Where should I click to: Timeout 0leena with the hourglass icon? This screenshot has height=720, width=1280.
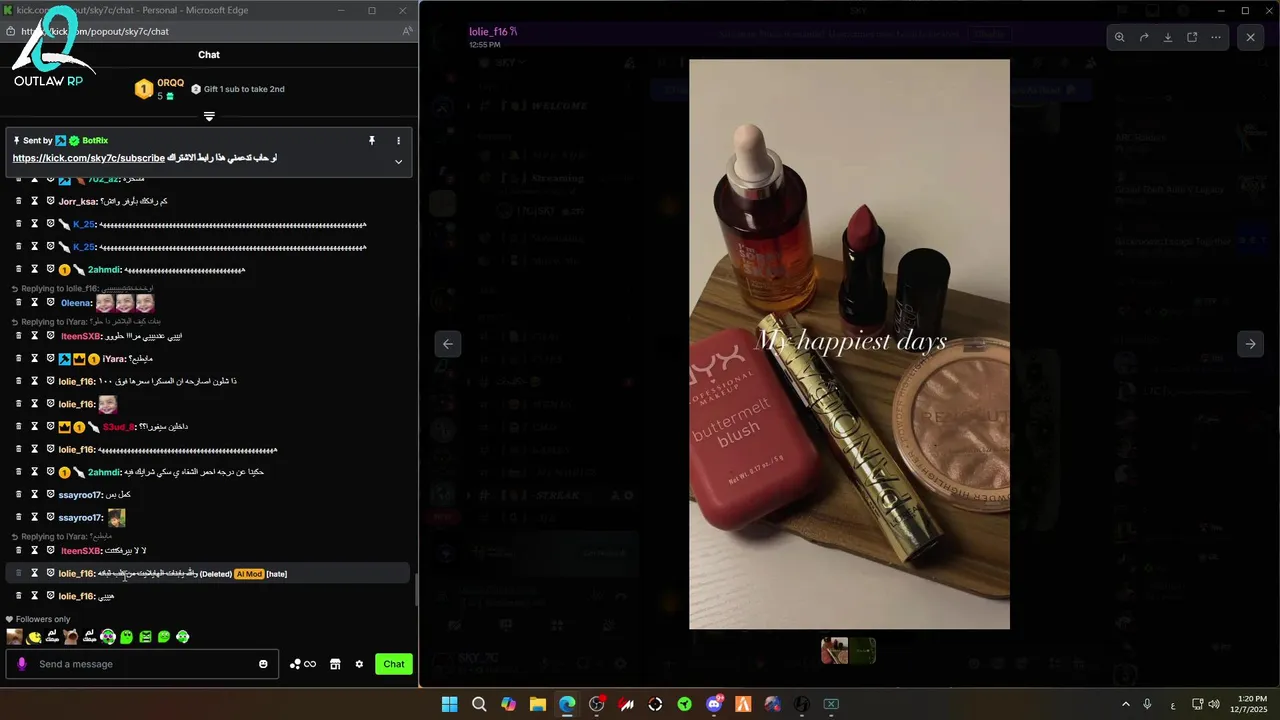pos(34,302)
